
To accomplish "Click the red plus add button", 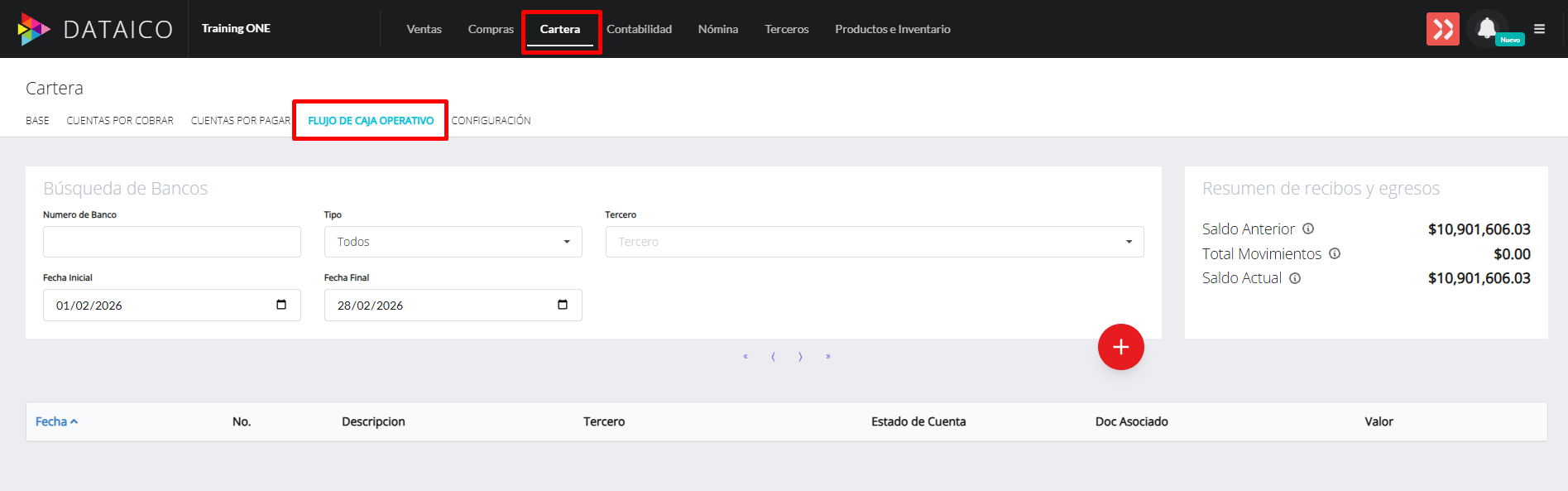I will tap(1120, 347).
